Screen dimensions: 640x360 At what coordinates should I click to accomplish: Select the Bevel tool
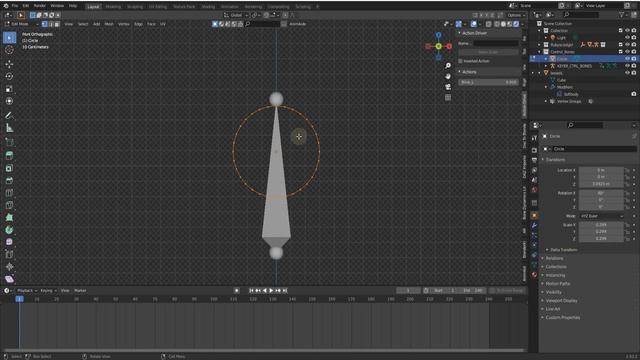pyautogui.click(x=9, y=180)
